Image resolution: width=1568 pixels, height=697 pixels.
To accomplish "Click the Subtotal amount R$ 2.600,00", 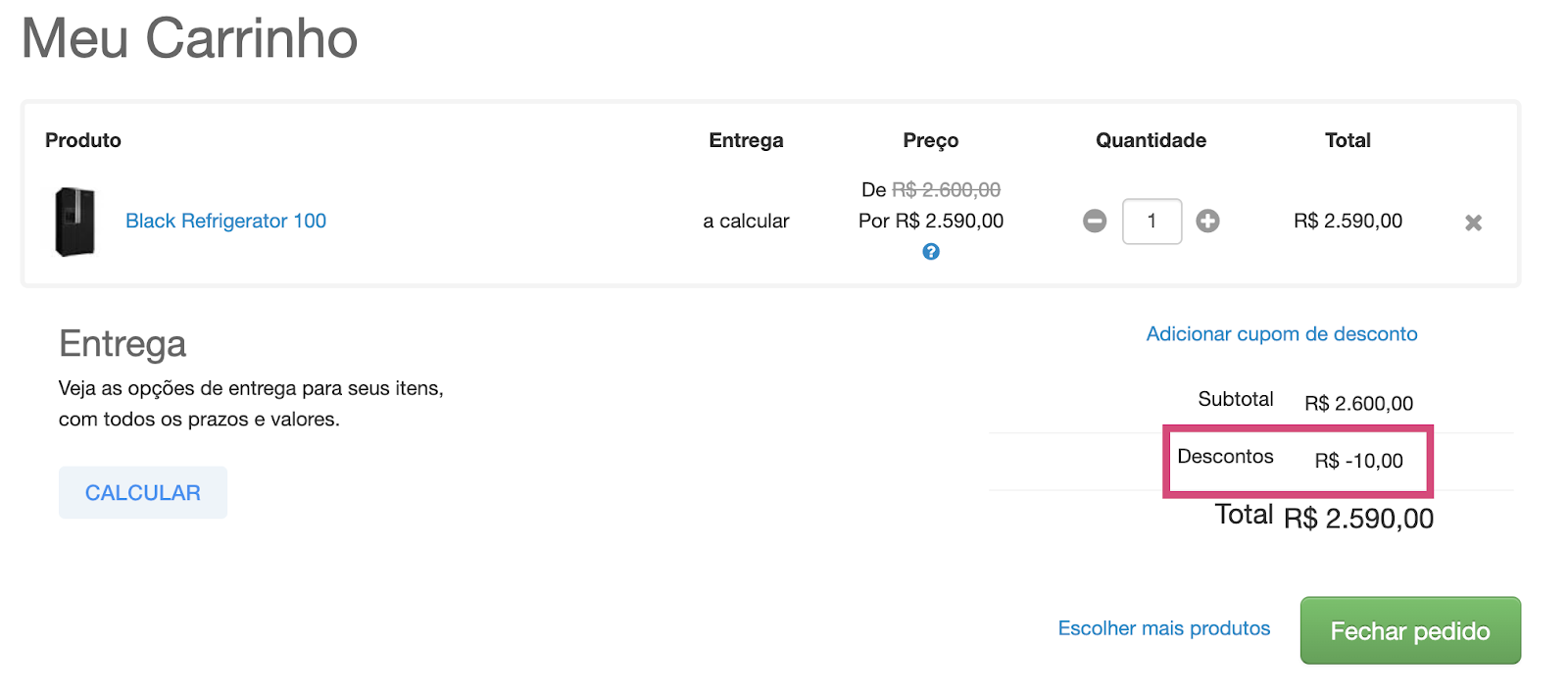I will (1358, 402).
